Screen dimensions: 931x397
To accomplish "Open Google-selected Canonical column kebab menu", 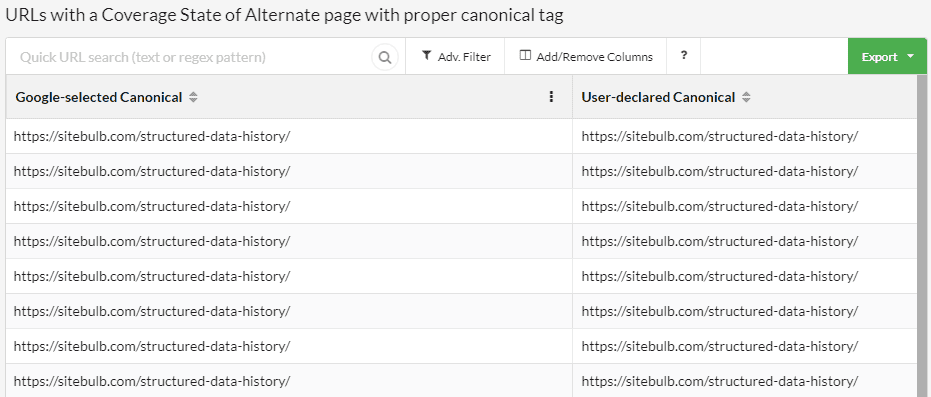I will click(x=552, y=97).
